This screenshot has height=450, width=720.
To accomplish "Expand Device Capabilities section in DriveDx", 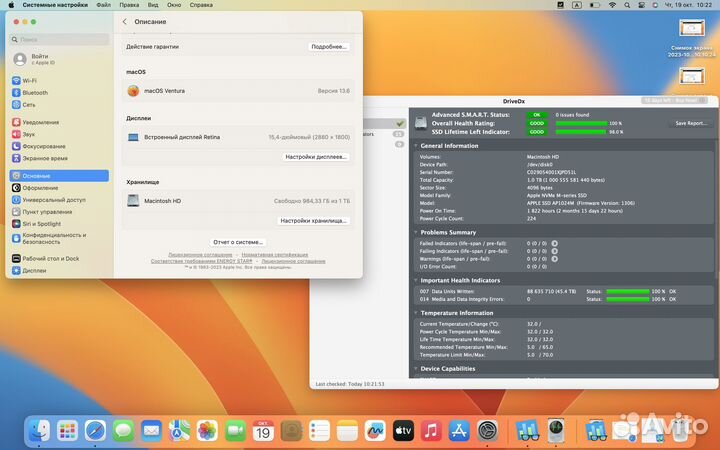I will 416,369.
